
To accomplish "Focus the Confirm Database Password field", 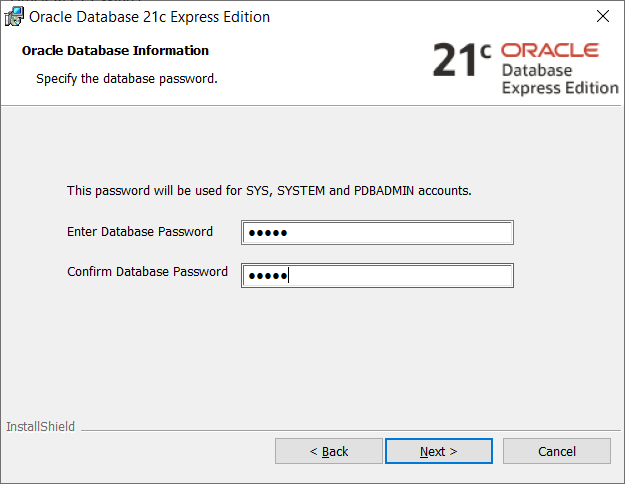I will 377,275.
